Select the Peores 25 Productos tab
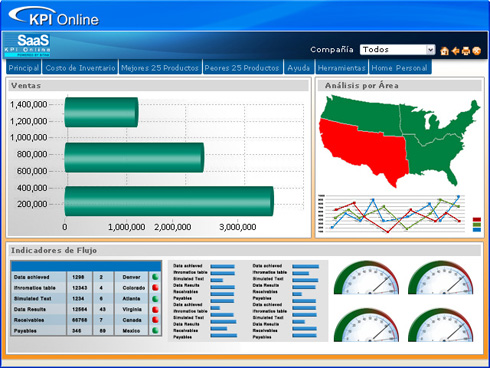The height and width of the screenshot is (368, 490). click(x=242, y=68)
